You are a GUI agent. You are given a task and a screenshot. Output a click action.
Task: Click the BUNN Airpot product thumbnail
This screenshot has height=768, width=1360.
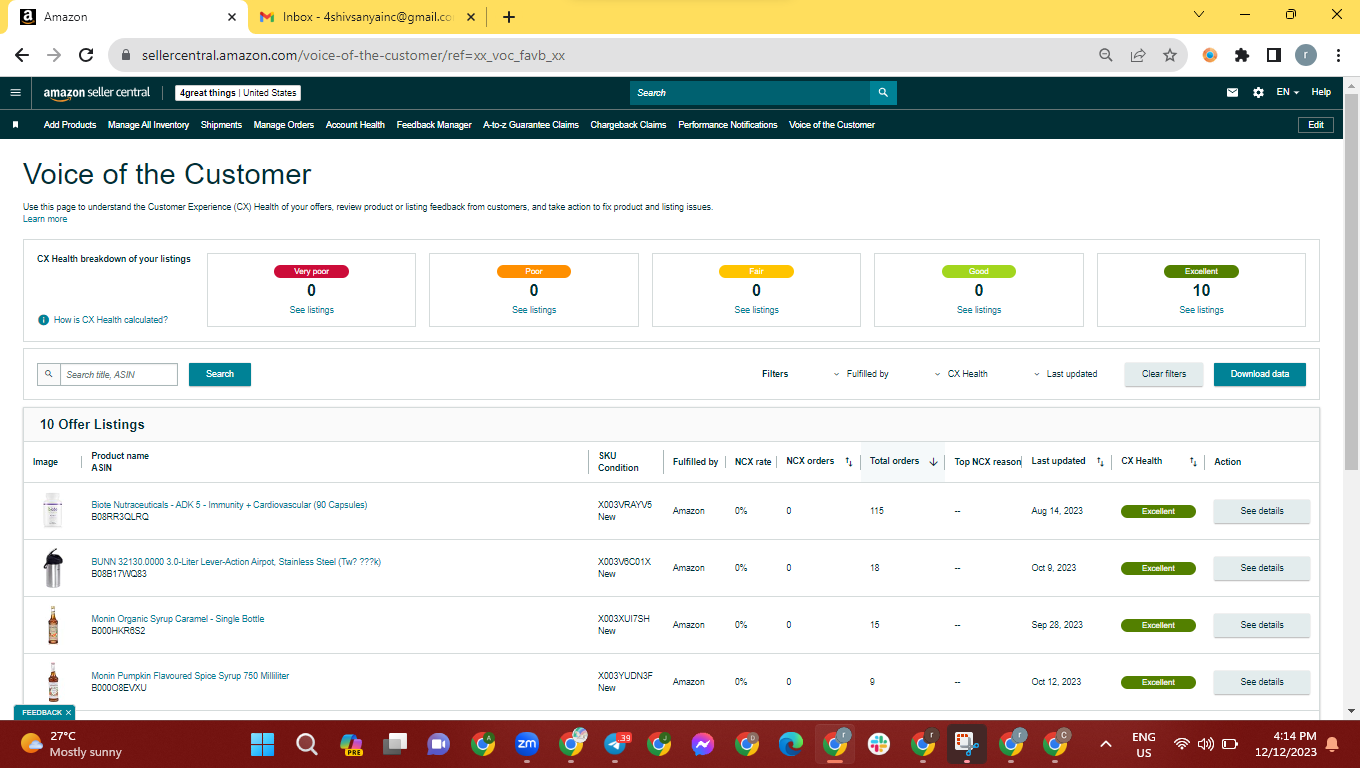point(53,568)
